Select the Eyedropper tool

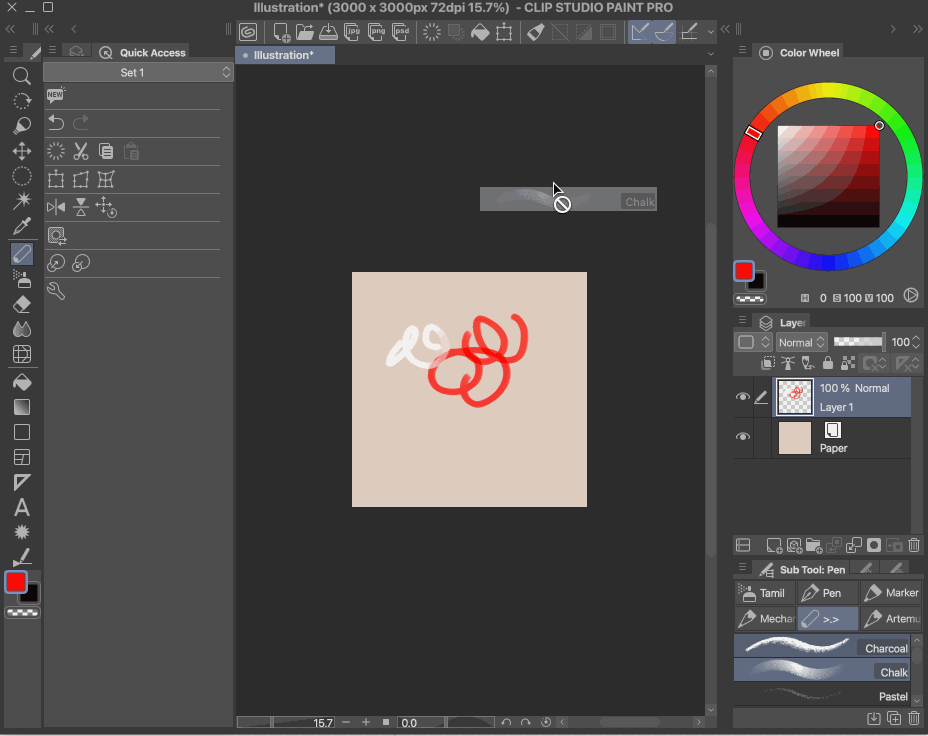point(22,226)
